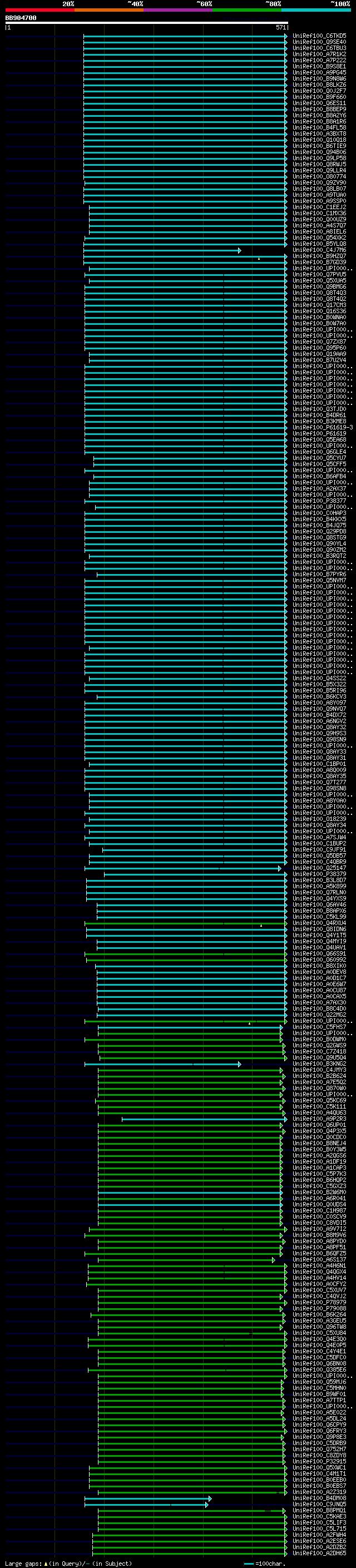Viewport: 356px width, 1568px height.
Task: Select the UniRef100_P38377 label
Action: pos(319,501)
